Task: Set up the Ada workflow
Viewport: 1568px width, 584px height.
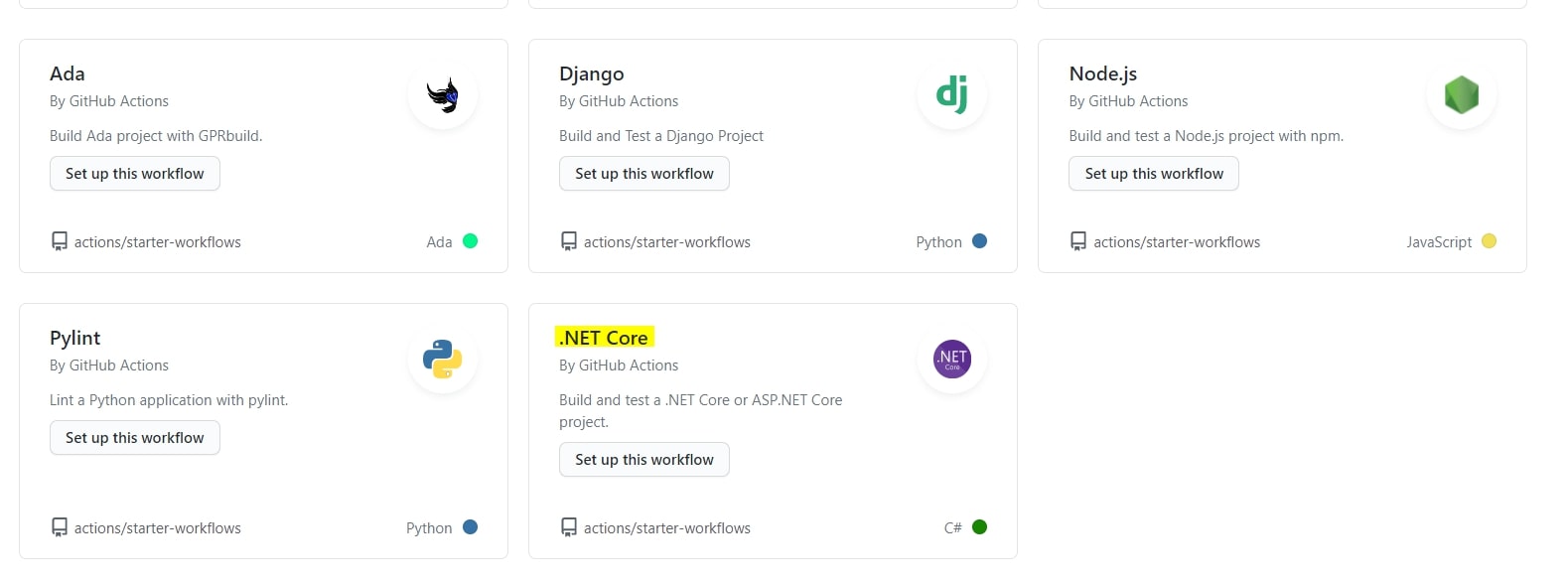Action: (x=135, y=174)
